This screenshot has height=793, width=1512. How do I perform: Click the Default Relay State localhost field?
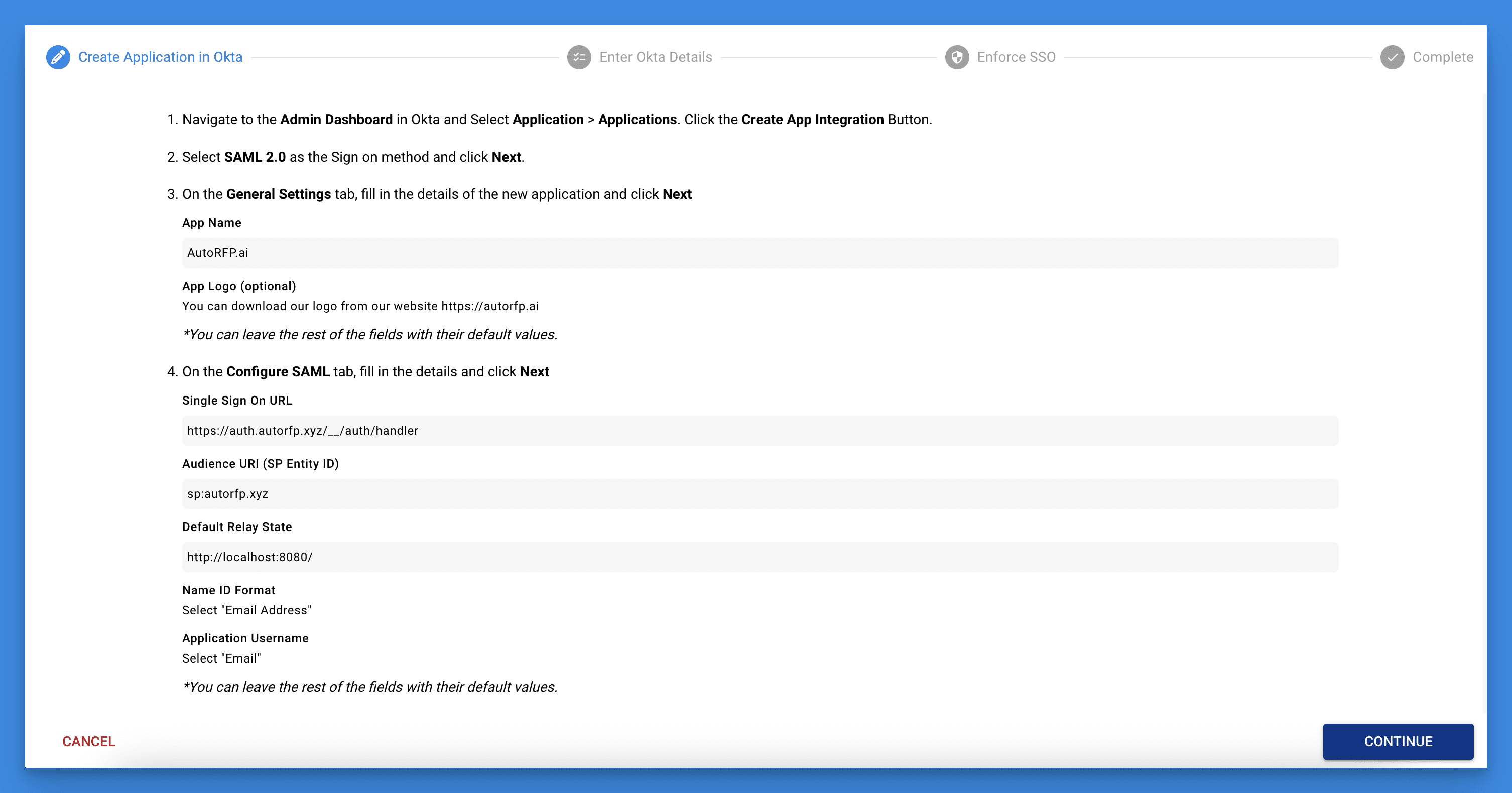760,558
